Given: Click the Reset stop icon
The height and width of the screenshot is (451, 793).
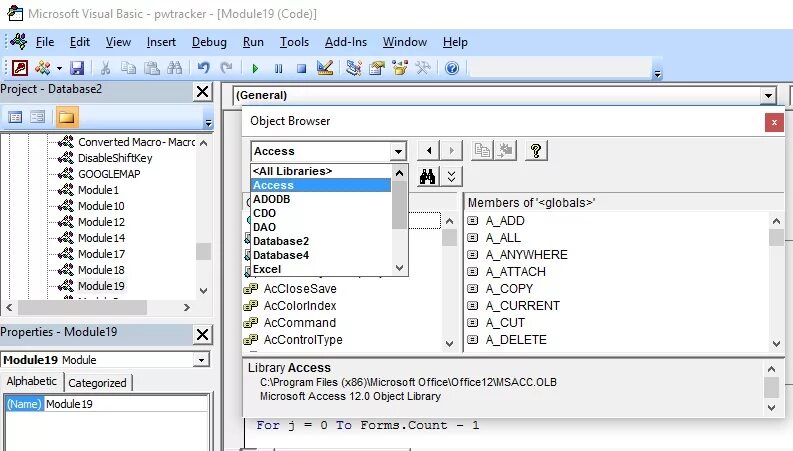Looking at the screenshot, I should [301, 68].
